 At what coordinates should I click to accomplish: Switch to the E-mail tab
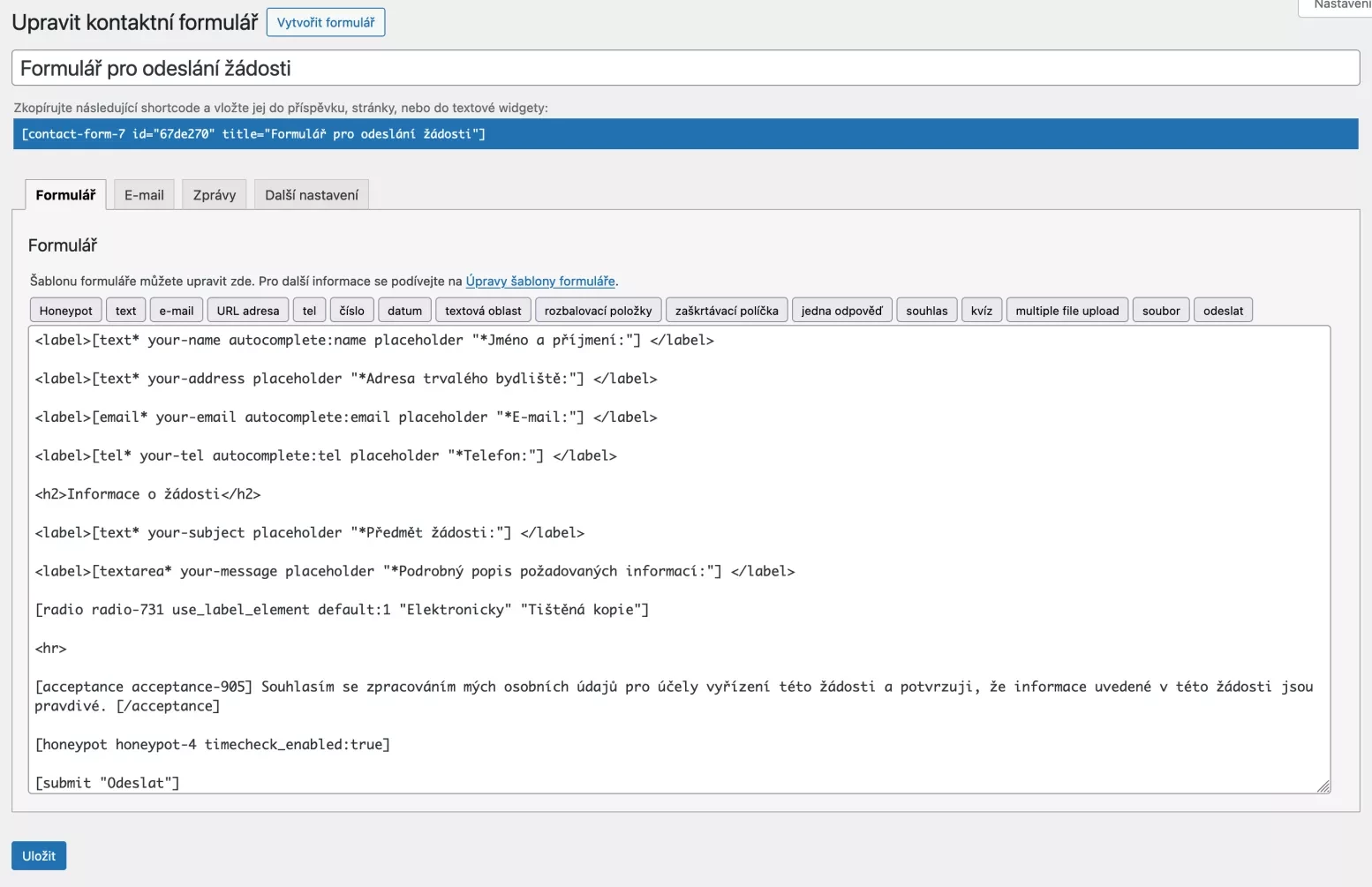pyautogui.click(x=144, y=195)
